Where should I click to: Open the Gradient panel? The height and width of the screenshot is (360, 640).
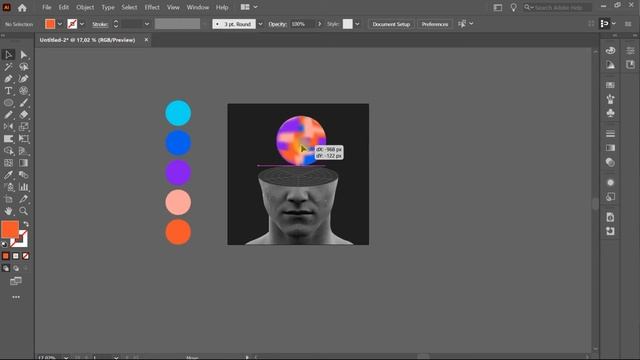[x=610, y=148]
